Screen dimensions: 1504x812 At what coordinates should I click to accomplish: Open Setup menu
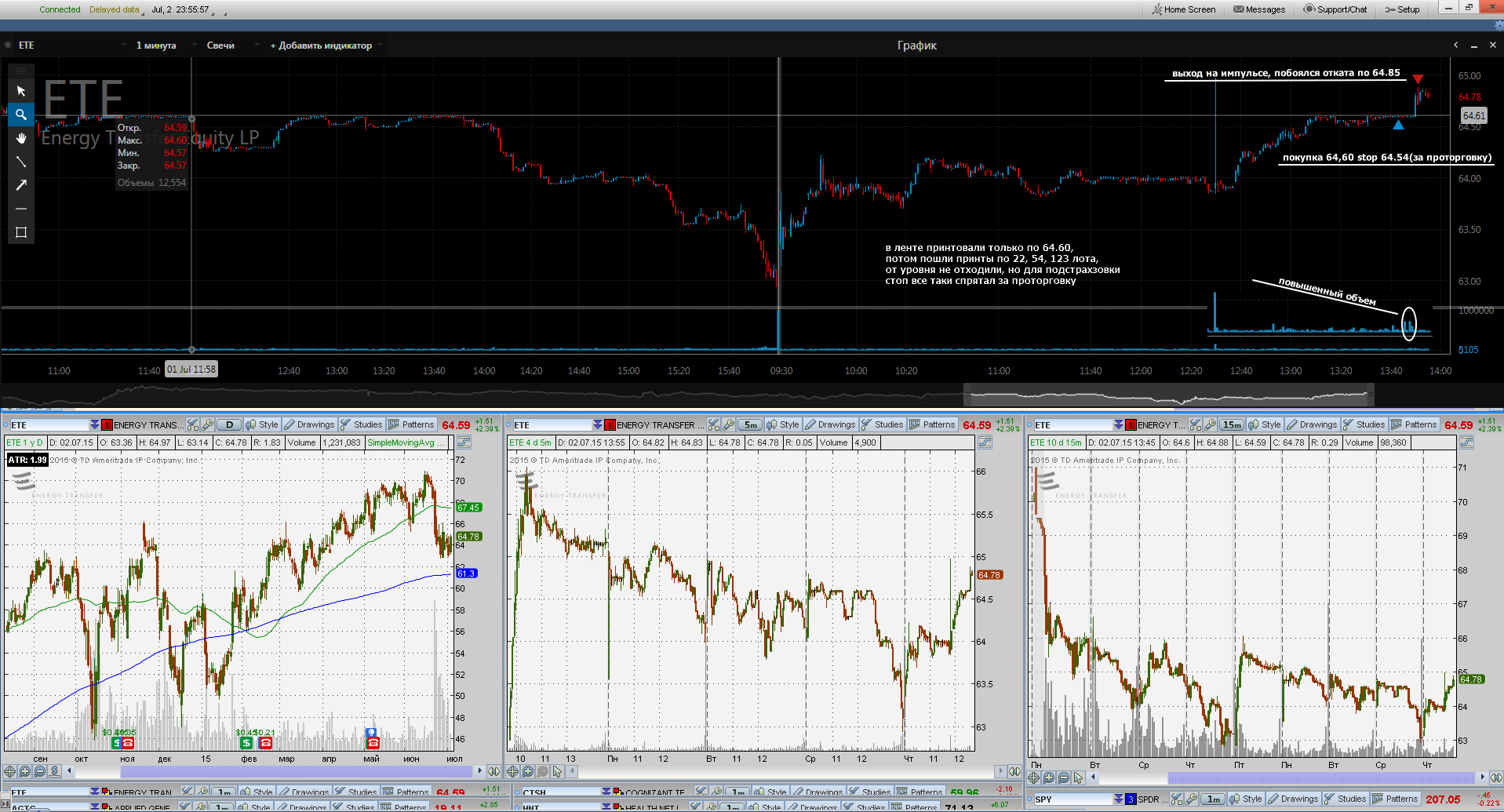1402,9
